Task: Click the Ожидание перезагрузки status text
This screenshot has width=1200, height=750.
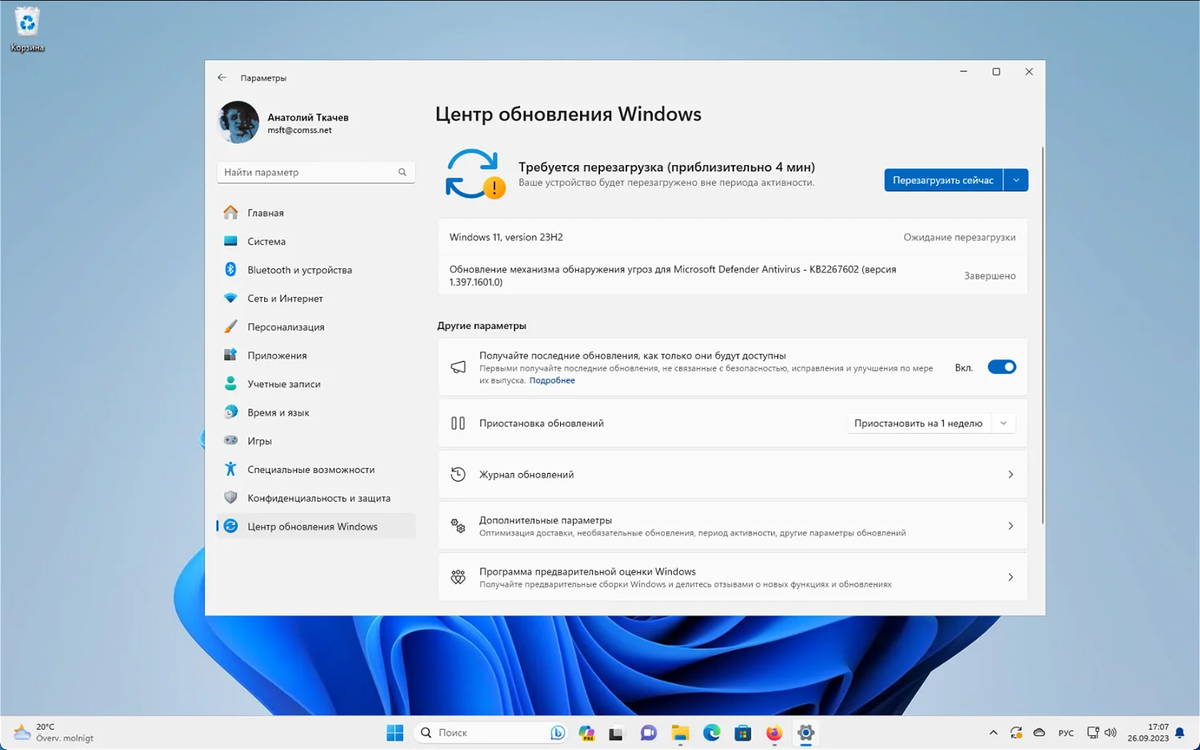Action: pyautogui.click(x=959, y=237)
